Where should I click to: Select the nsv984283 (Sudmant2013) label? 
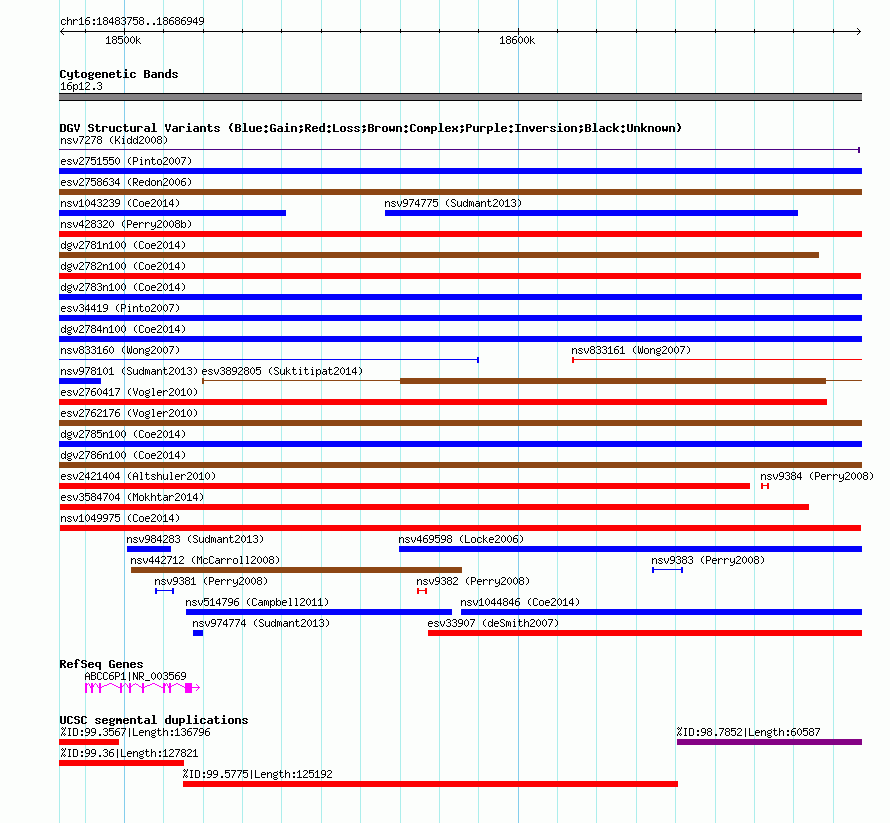(x=195, y=539)
